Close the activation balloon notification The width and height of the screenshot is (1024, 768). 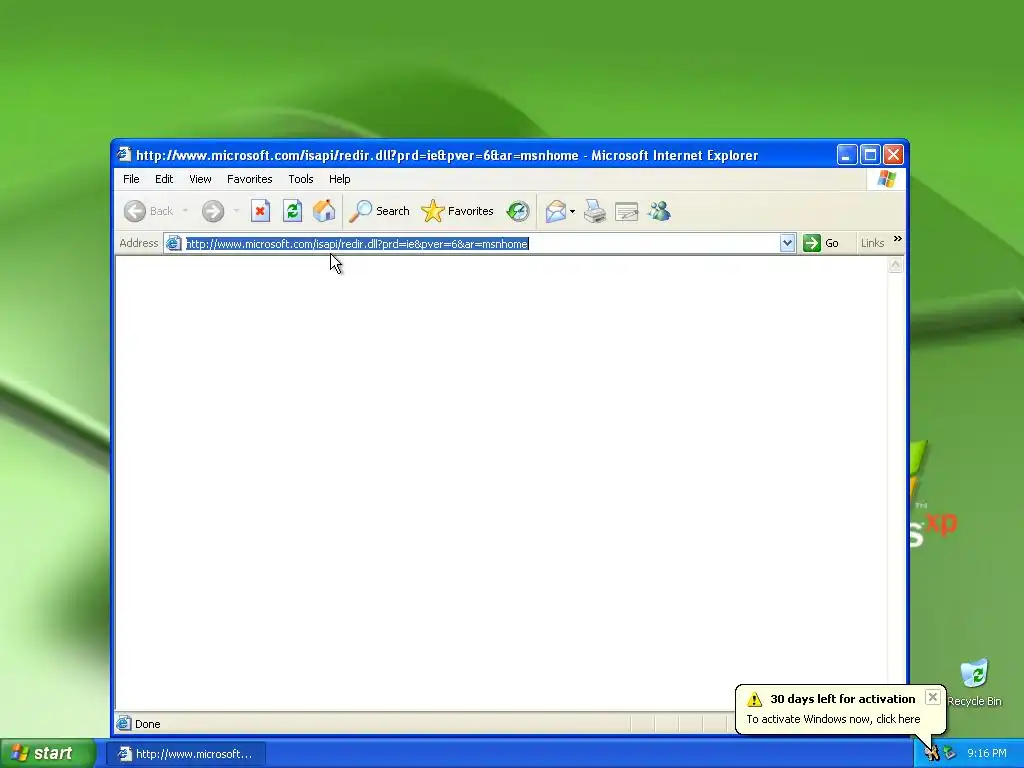(x=933, y=697)
